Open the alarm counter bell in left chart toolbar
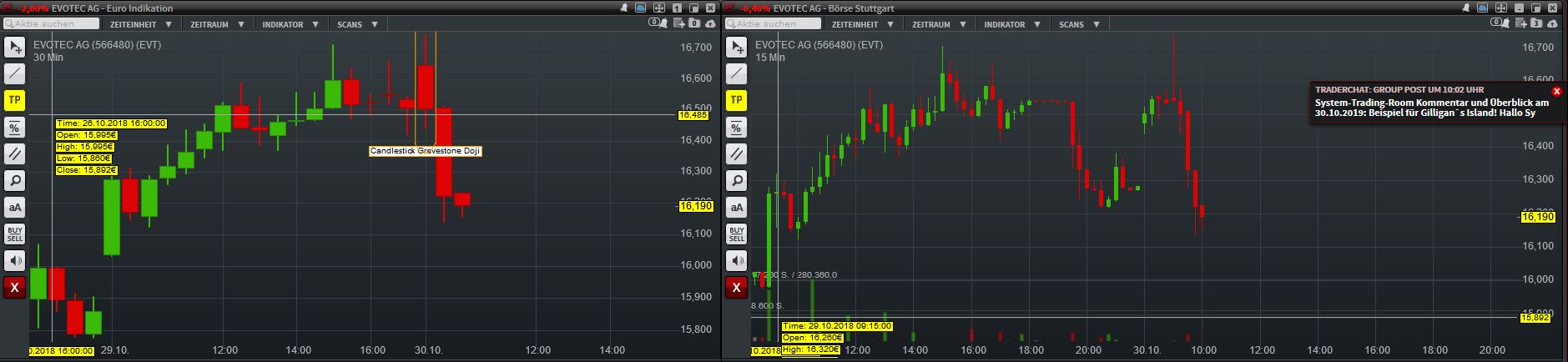 click(x=658, y=23)
